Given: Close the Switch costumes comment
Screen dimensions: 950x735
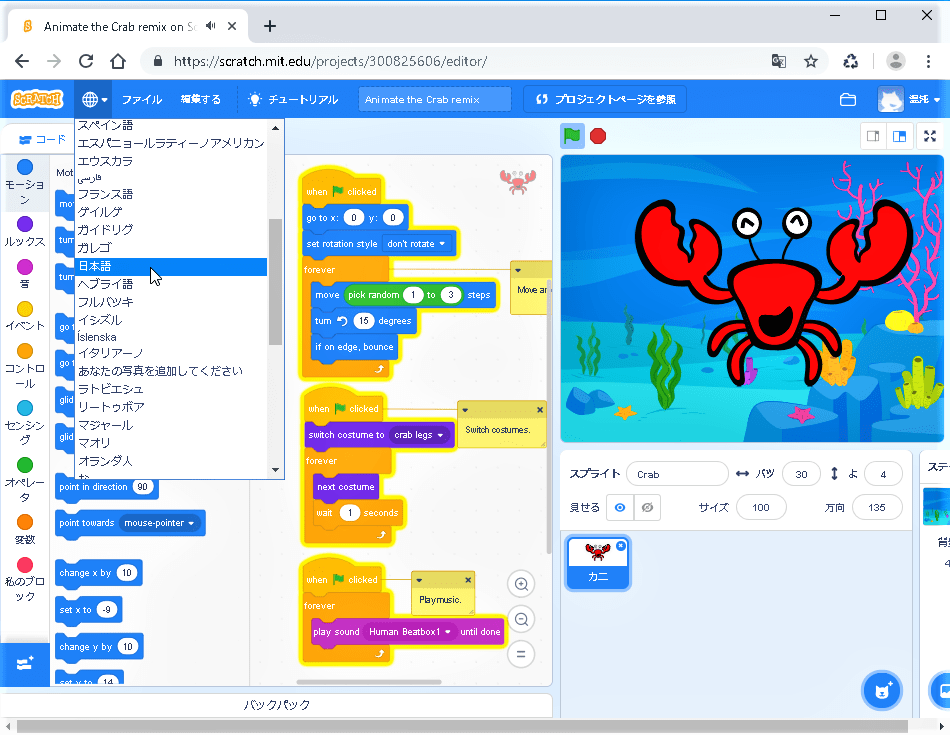Looking at the screenshot, I should point(540,410).
